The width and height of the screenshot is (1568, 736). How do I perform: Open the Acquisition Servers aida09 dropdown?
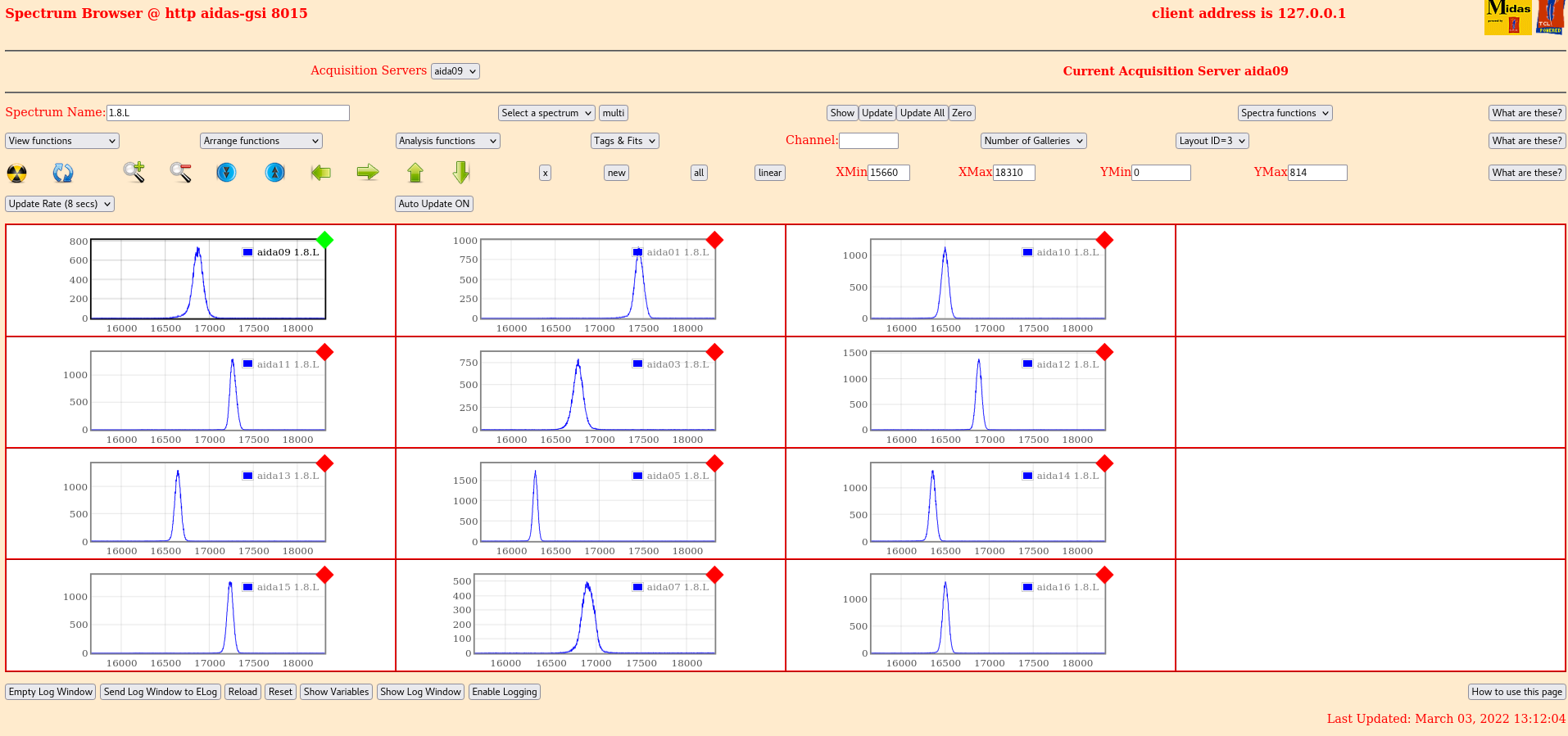coord(455,71)
